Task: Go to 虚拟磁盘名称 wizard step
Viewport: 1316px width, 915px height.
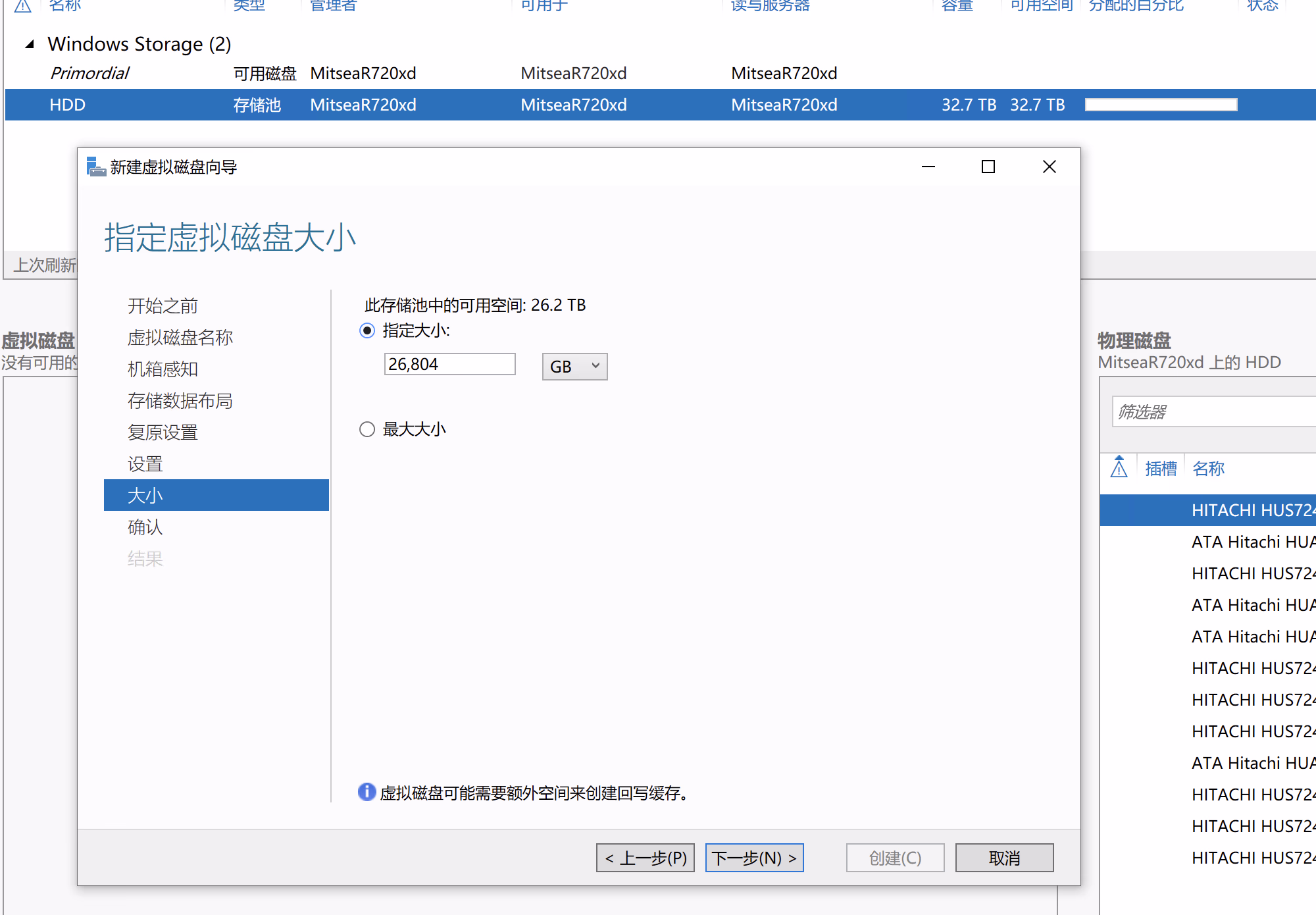Action: 180,338
